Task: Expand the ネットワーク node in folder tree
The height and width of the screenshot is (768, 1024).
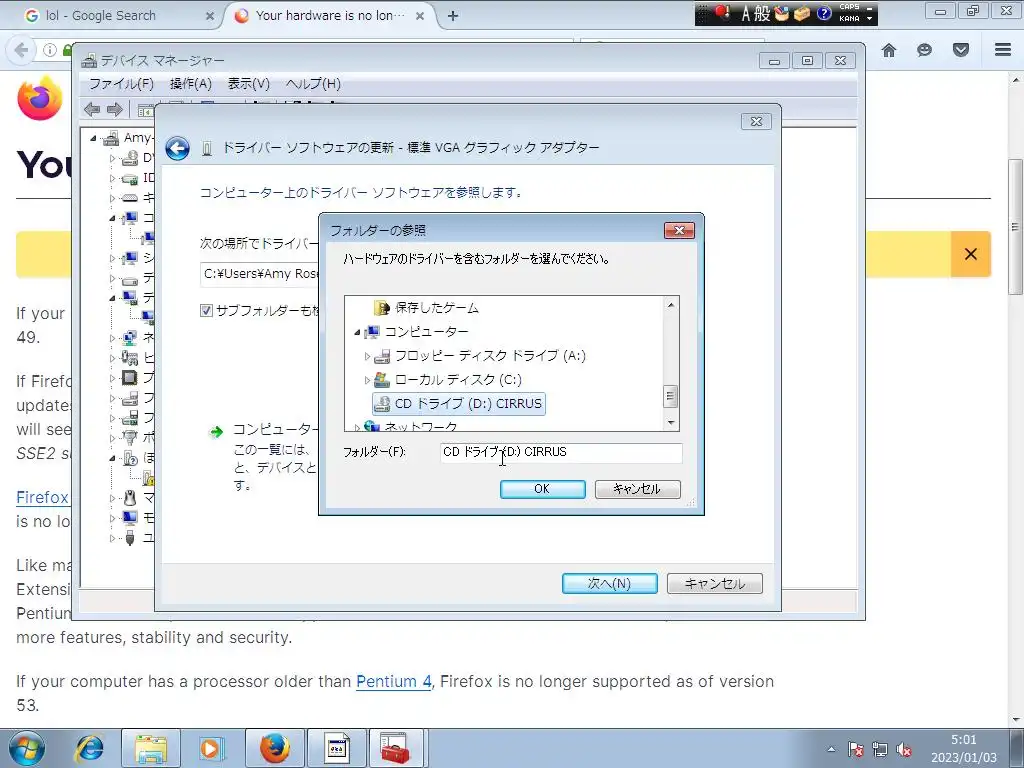Action: click(x=357, y=427)
